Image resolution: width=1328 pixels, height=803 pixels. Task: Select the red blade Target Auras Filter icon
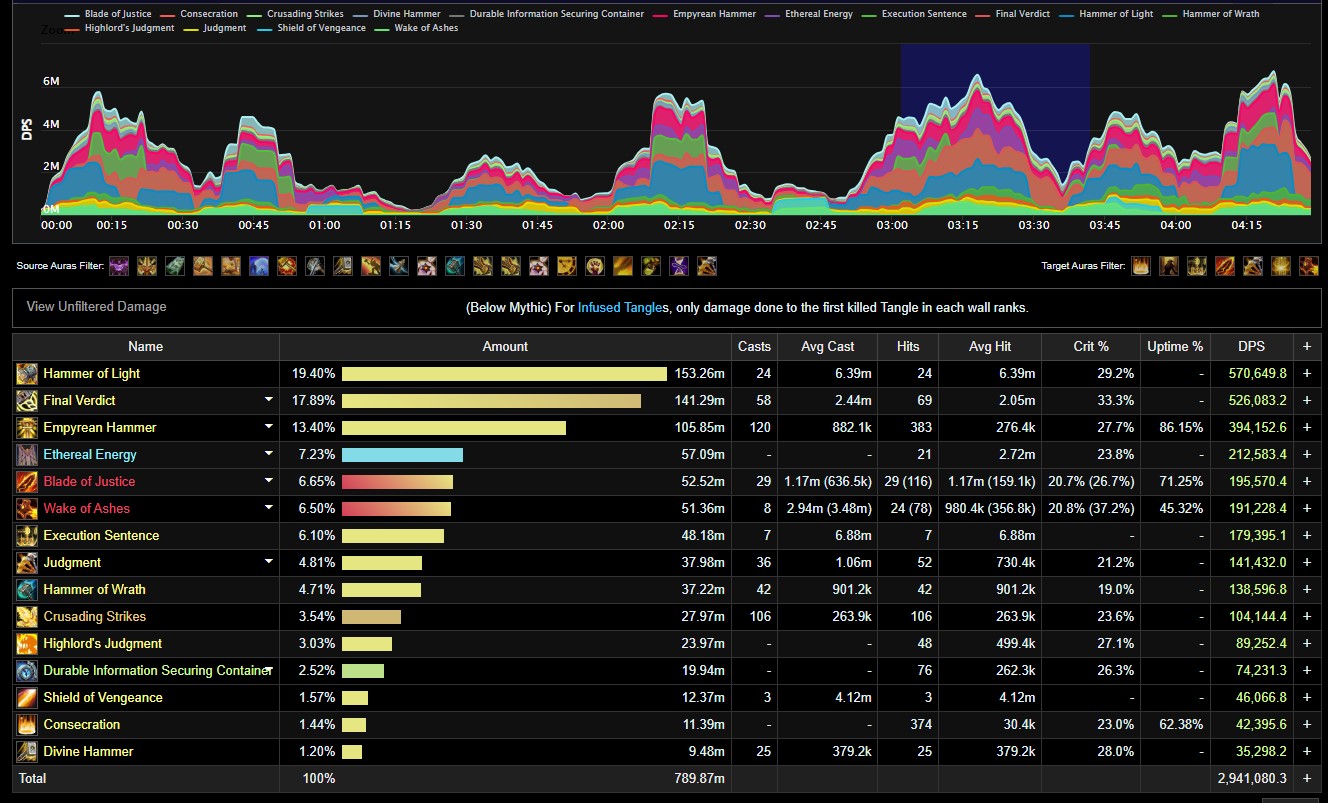tap(1225, 266)
